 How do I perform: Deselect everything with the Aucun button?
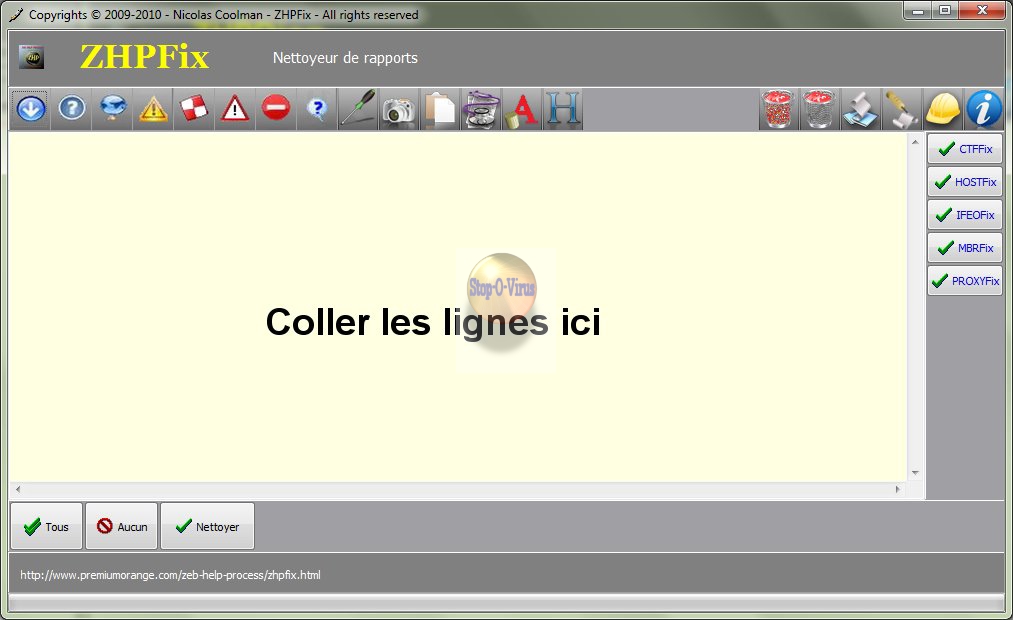click(121, 526)
